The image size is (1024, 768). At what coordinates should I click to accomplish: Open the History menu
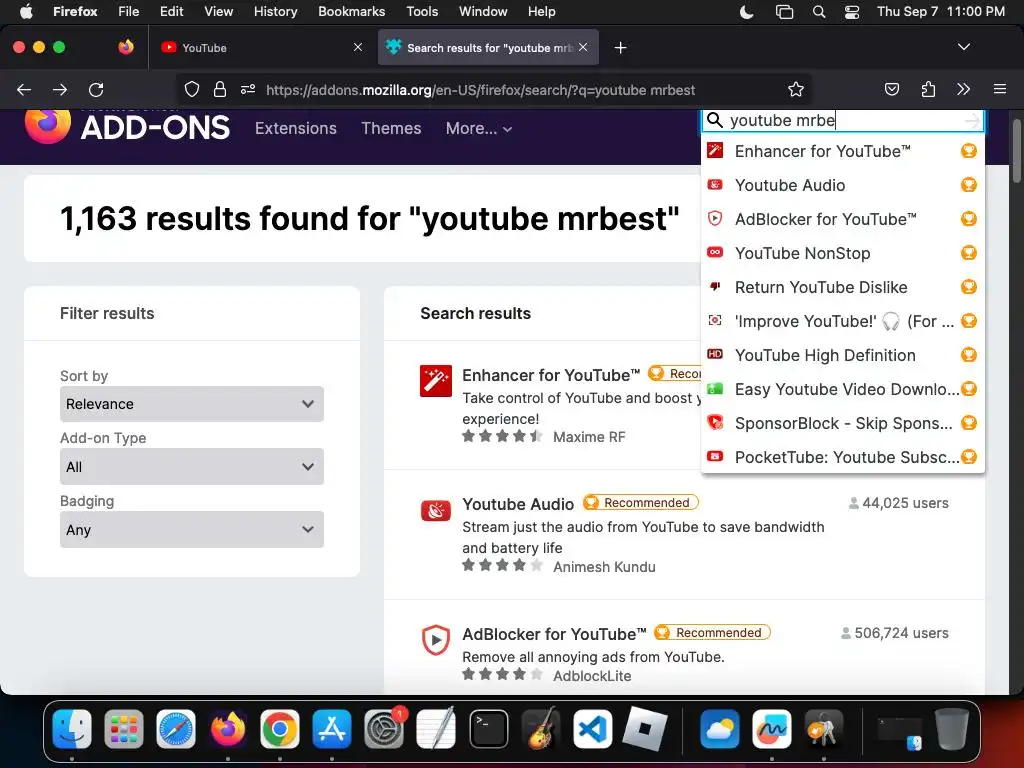[275, 12]
